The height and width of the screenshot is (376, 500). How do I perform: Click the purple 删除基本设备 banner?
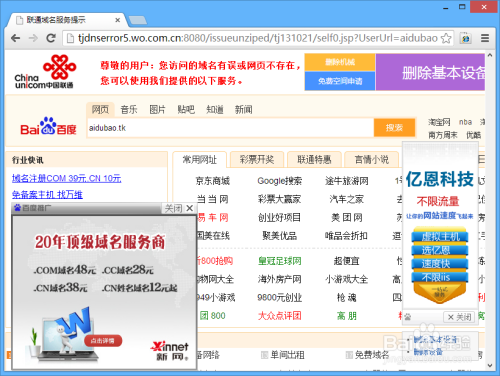430,72
